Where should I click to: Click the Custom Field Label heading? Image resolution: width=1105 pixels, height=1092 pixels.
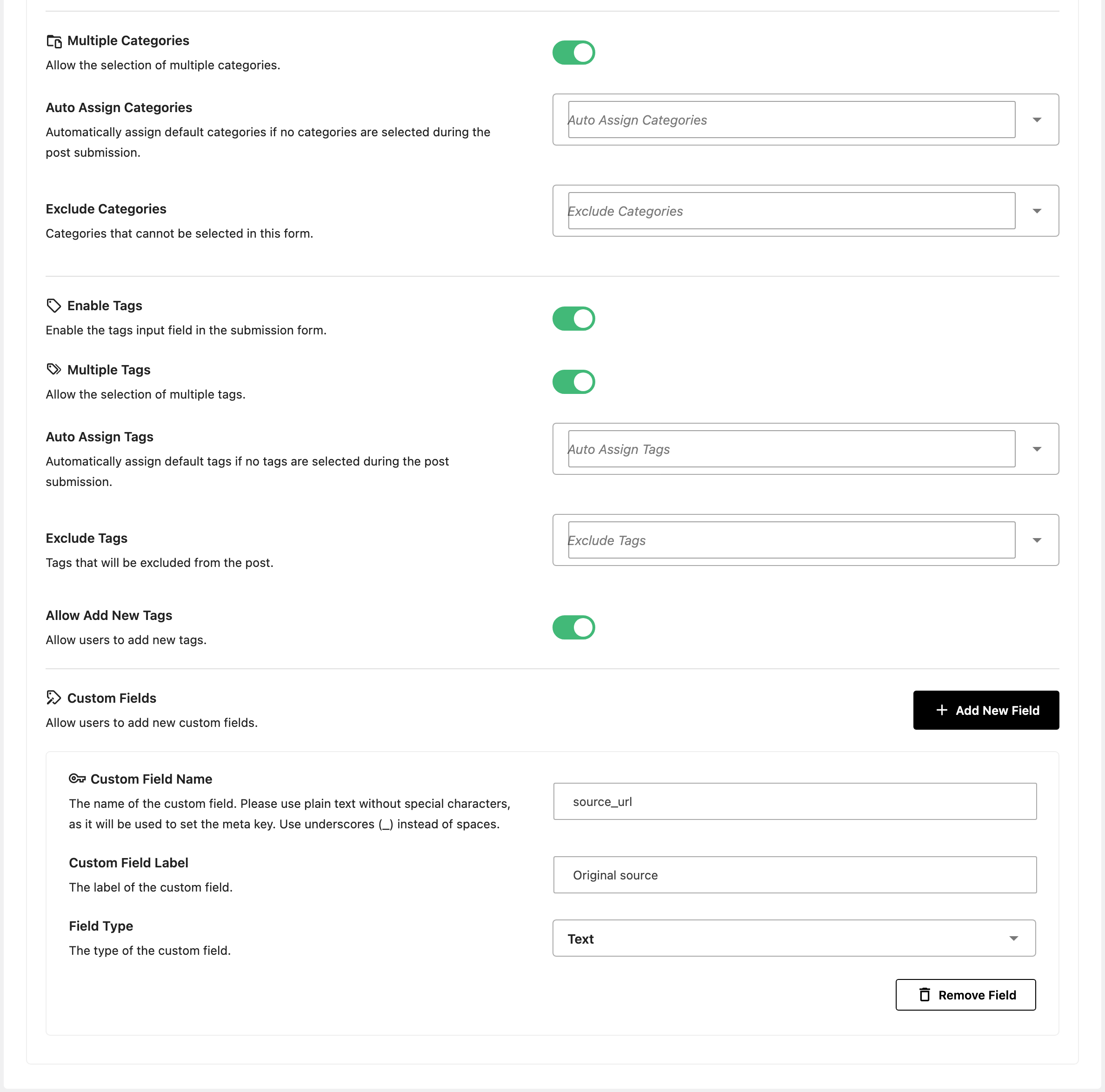tap(129, 863)
